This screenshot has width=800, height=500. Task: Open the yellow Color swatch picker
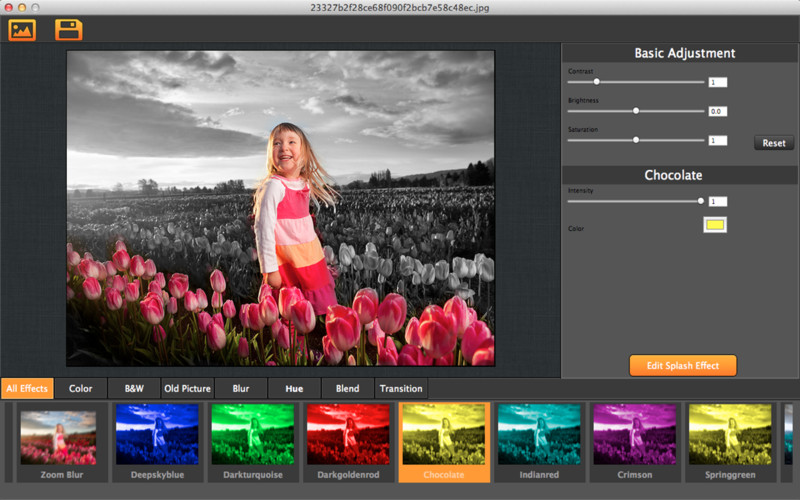[x=715, y=224]
